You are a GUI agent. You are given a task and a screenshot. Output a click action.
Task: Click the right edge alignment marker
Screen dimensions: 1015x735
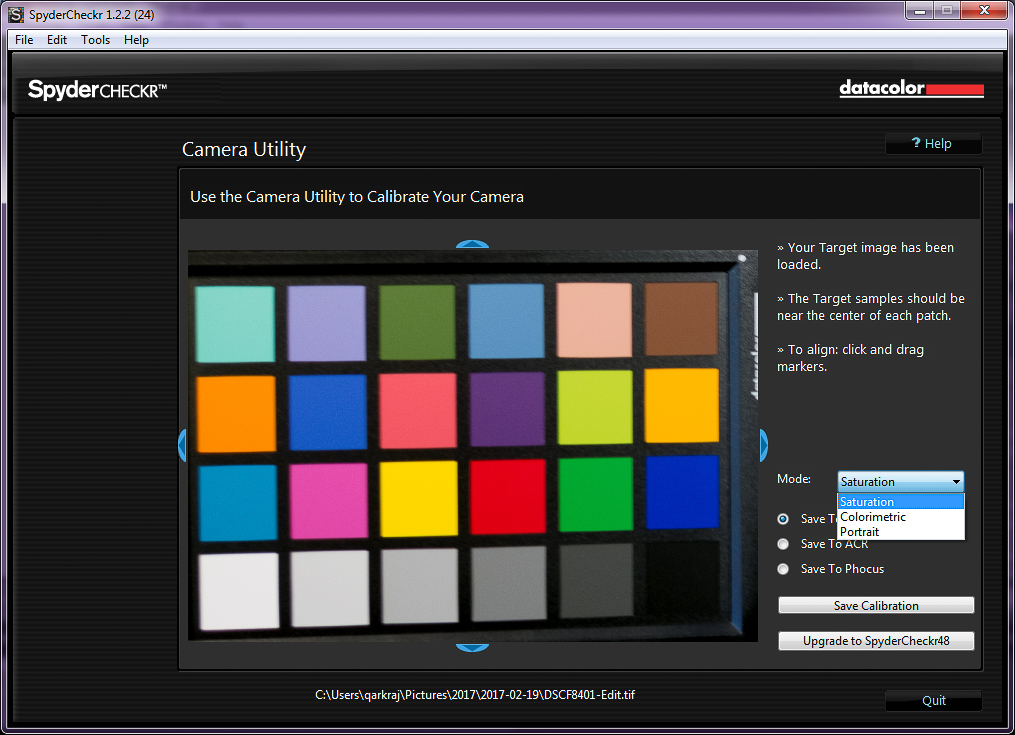click(764, 446)
